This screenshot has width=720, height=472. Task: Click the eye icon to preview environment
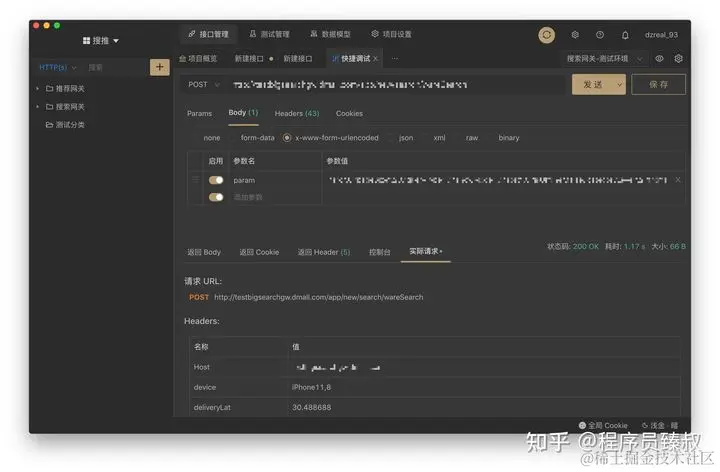click(x=659, y=59)
